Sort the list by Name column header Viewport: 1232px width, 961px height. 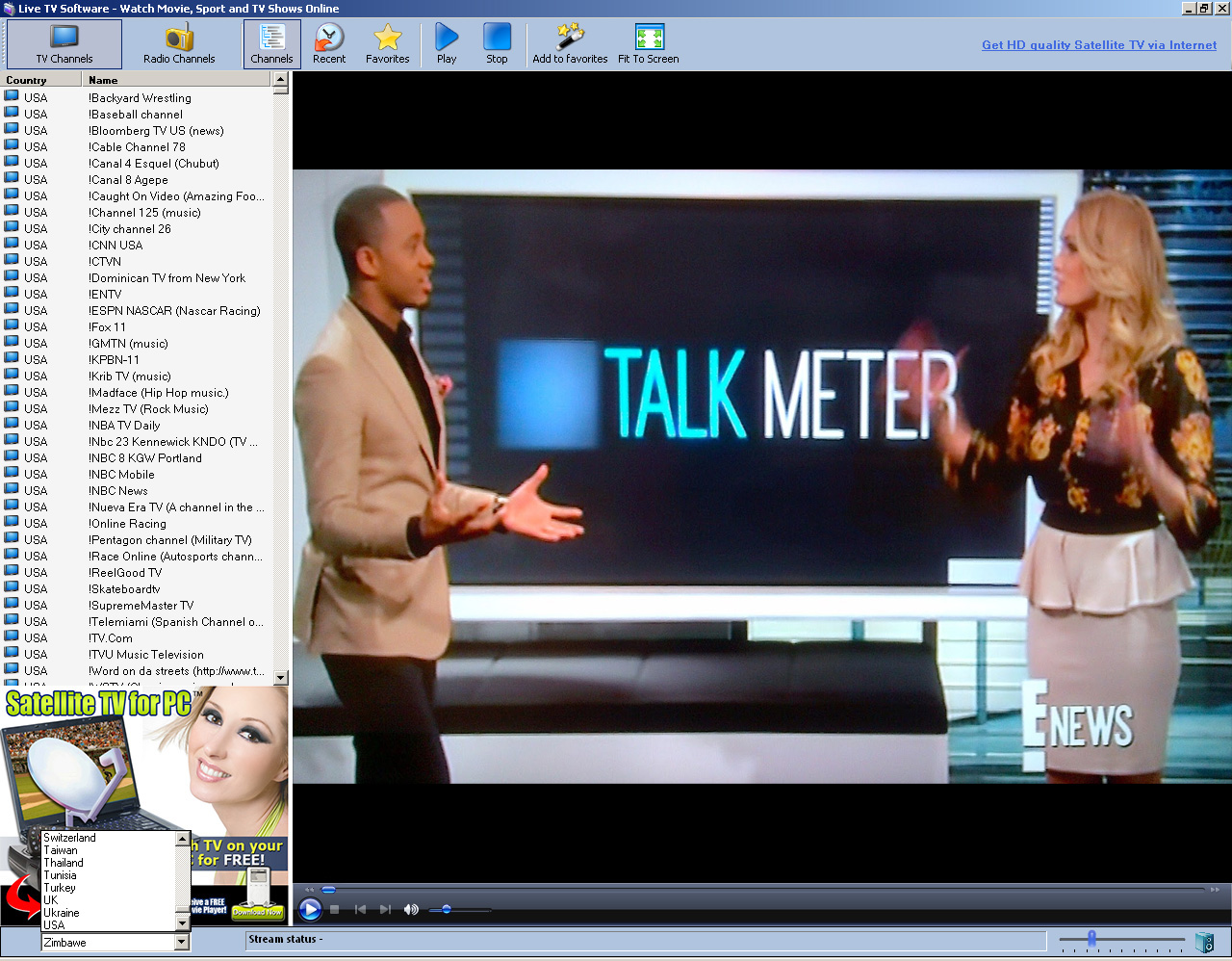click(x=177, y=80)
